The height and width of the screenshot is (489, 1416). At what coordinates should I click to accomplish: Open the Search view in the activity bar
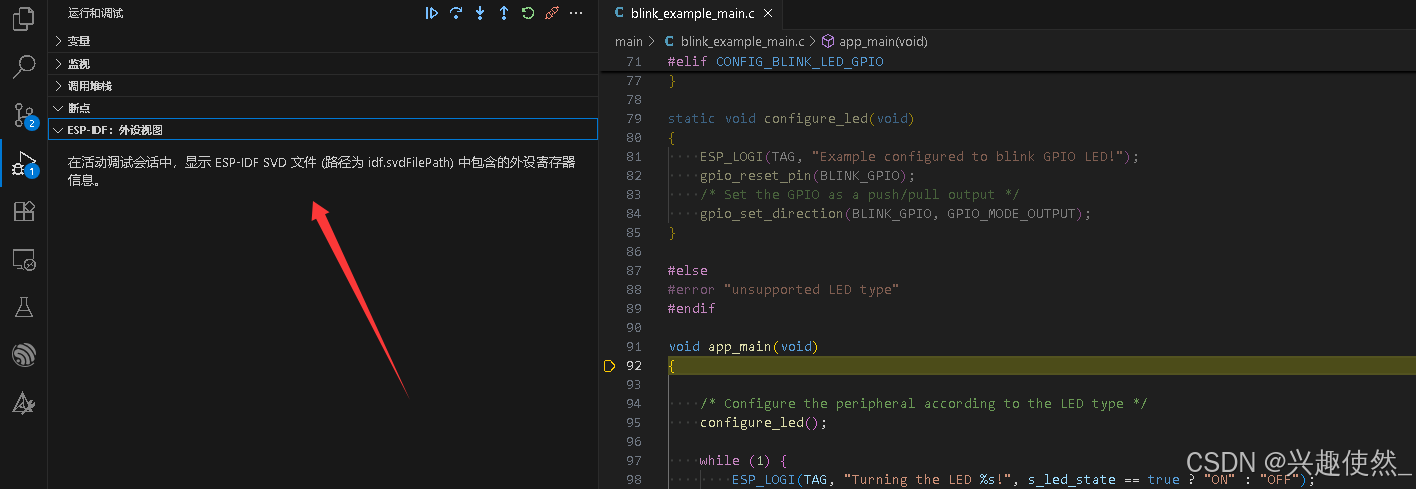[x=24, y=67]
